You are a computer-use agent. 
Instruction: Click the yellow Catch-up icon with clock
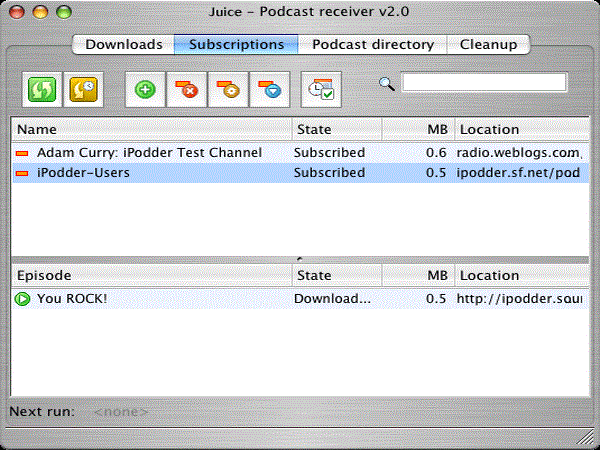(x=84, y=89)
